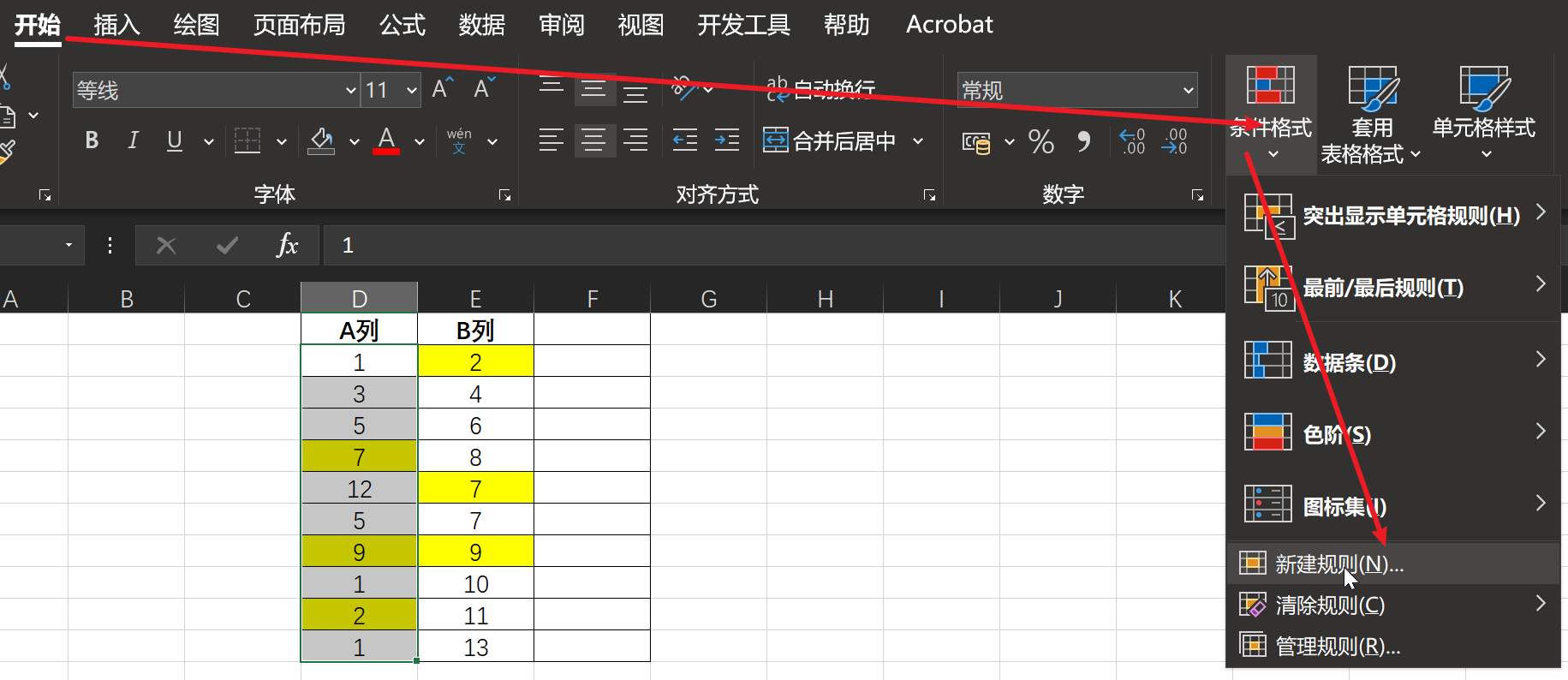Switch to the Acrobat ribbon tab
1568x680 pixels.
(949, 25)
